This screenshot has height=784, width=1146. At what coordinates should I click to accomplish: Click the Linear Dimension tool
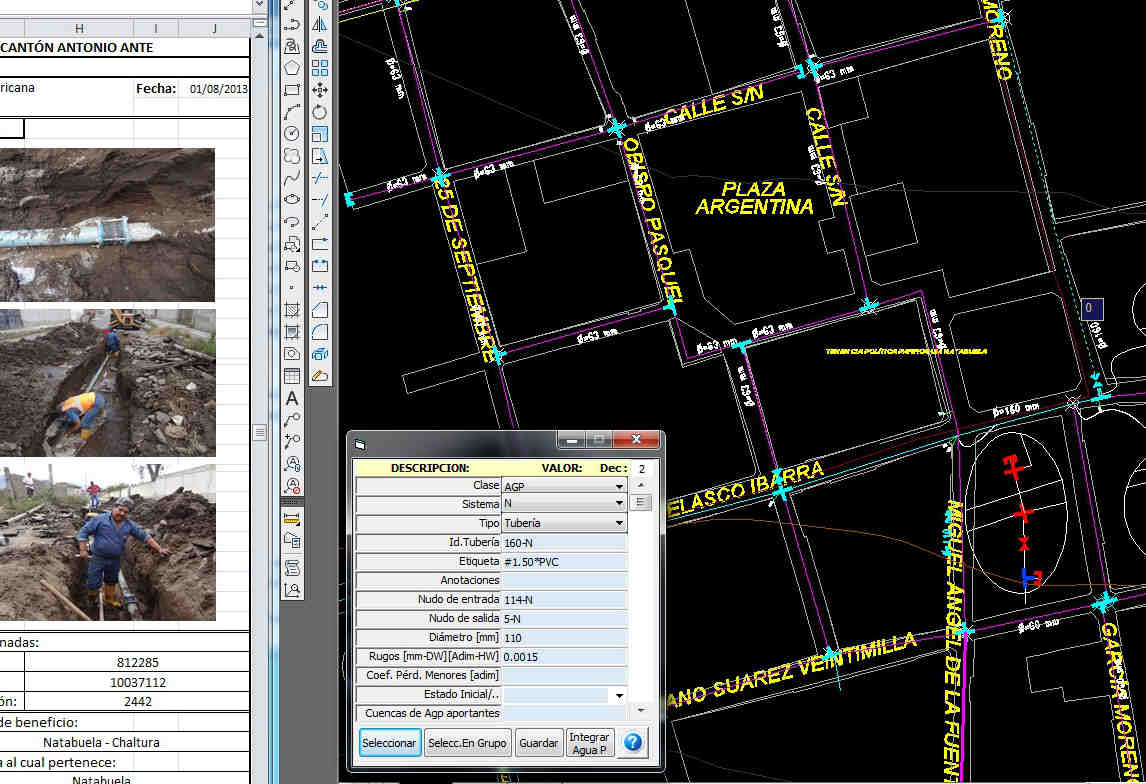[292, 519]
